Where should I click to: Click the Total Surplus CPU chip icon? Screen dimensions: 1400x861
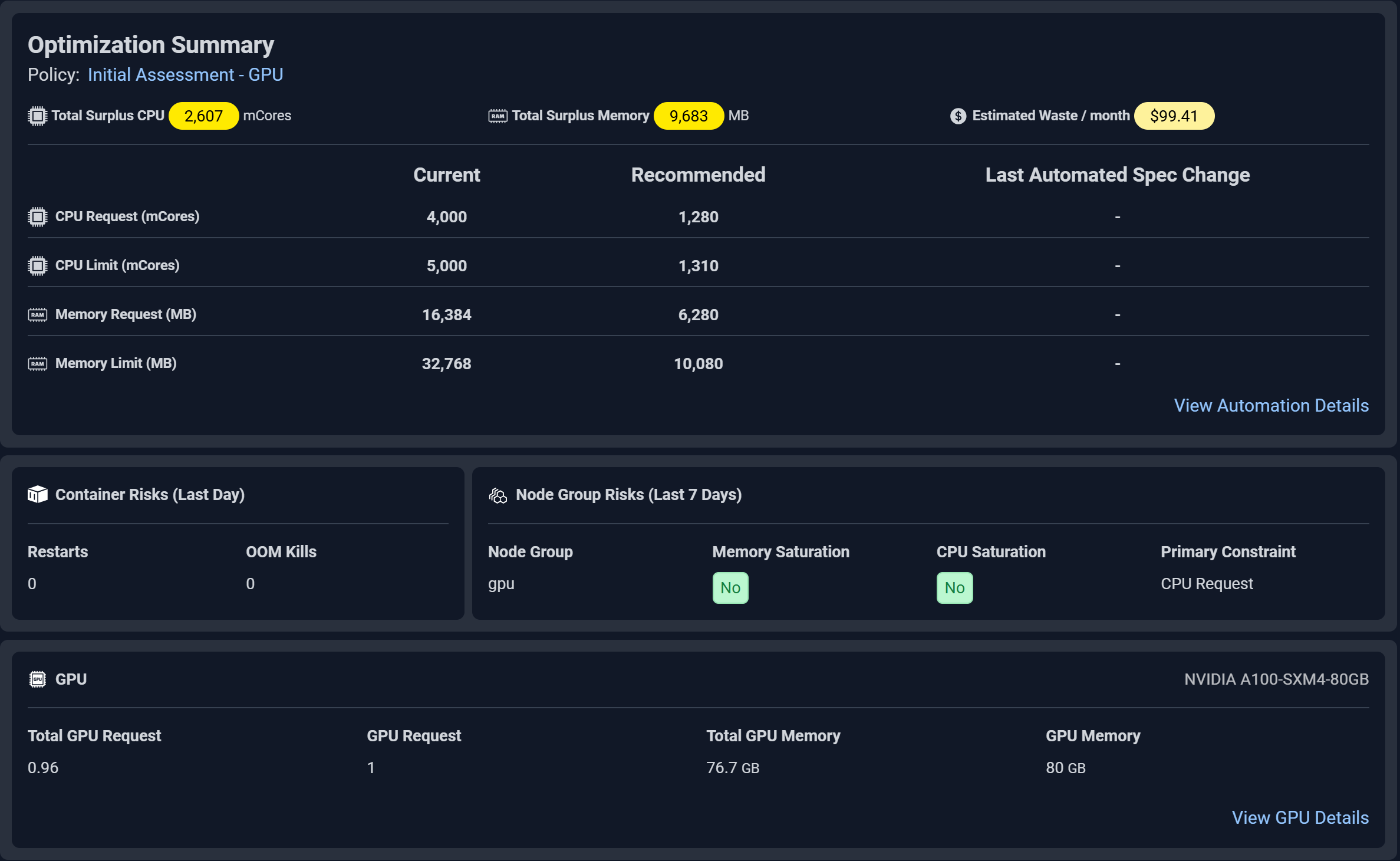[x=37, y=116]
